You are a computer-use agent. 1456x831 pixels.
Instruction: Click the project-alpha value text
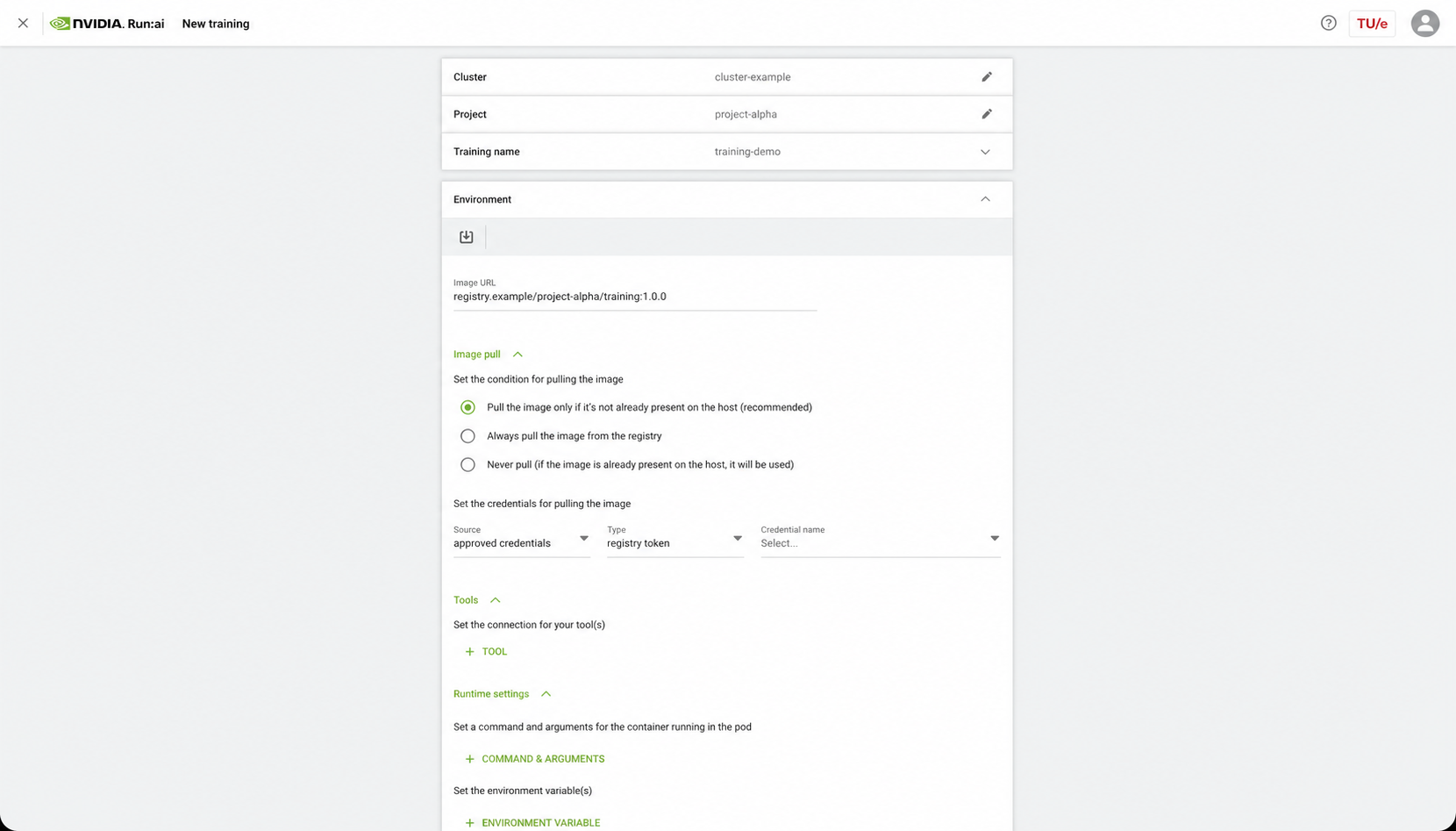pyautogui.click(x=746, y=114)
